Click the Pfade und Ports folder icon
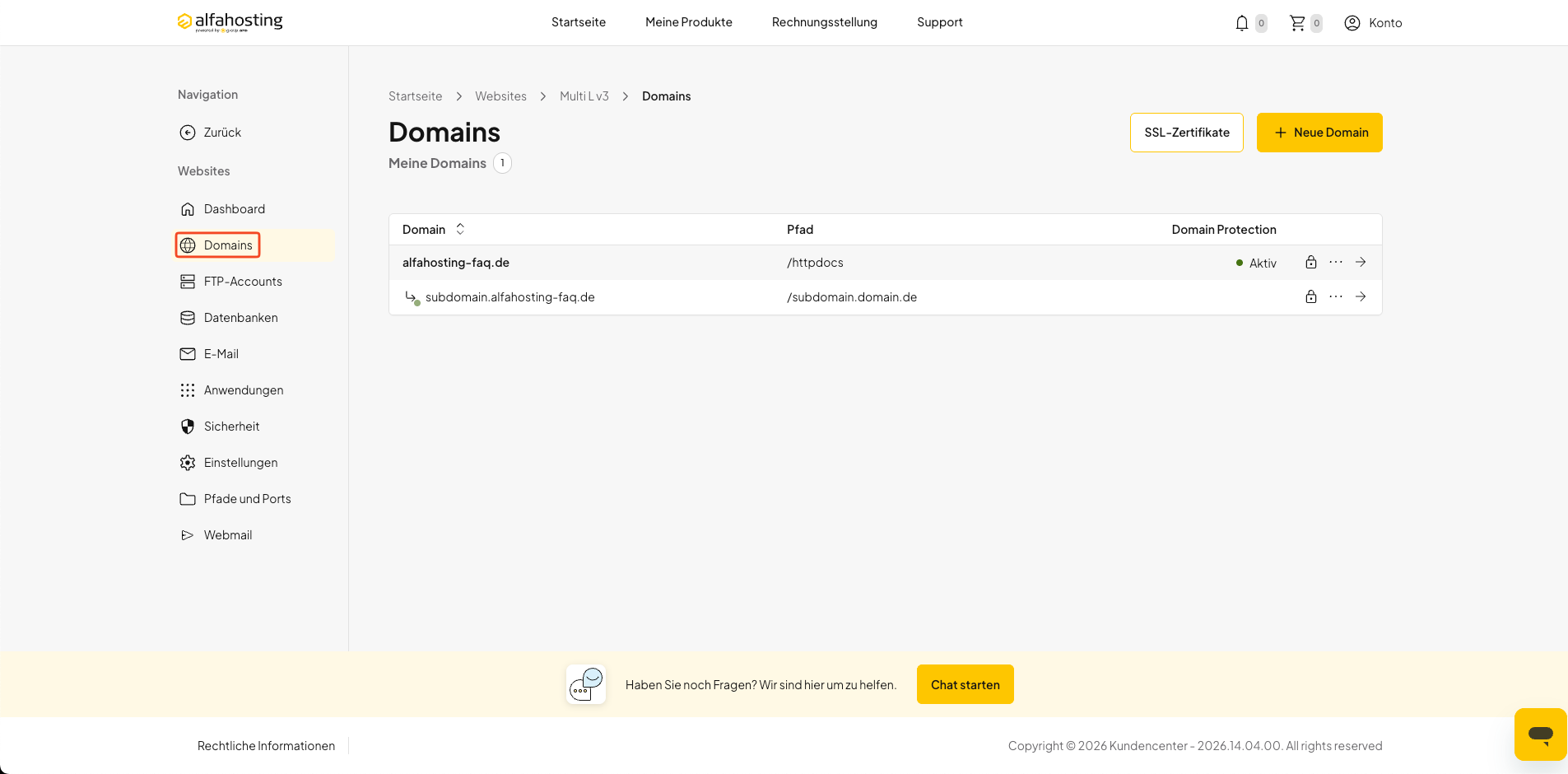 tap(188, 499)
